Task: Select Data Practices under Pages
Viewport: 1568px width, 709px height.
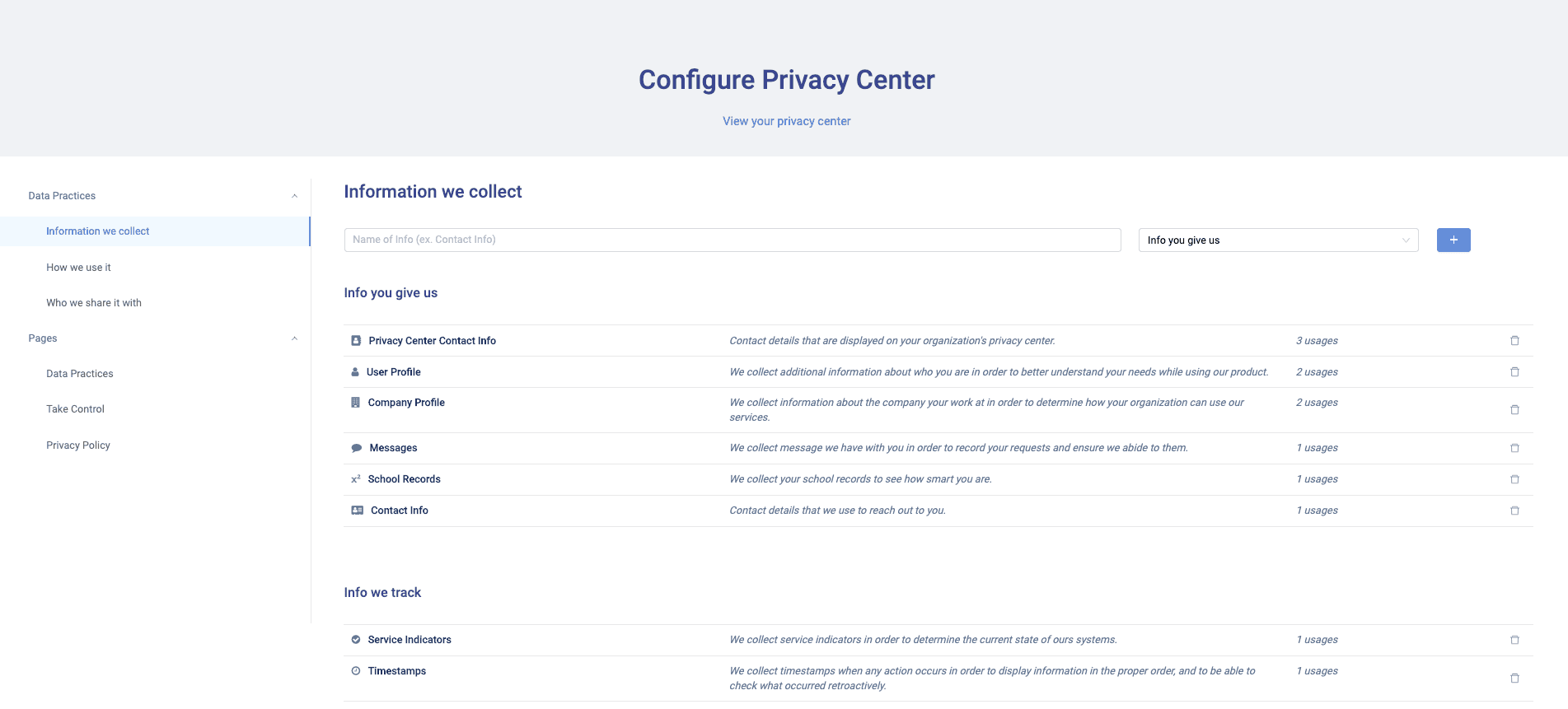Action: (80, 374)
